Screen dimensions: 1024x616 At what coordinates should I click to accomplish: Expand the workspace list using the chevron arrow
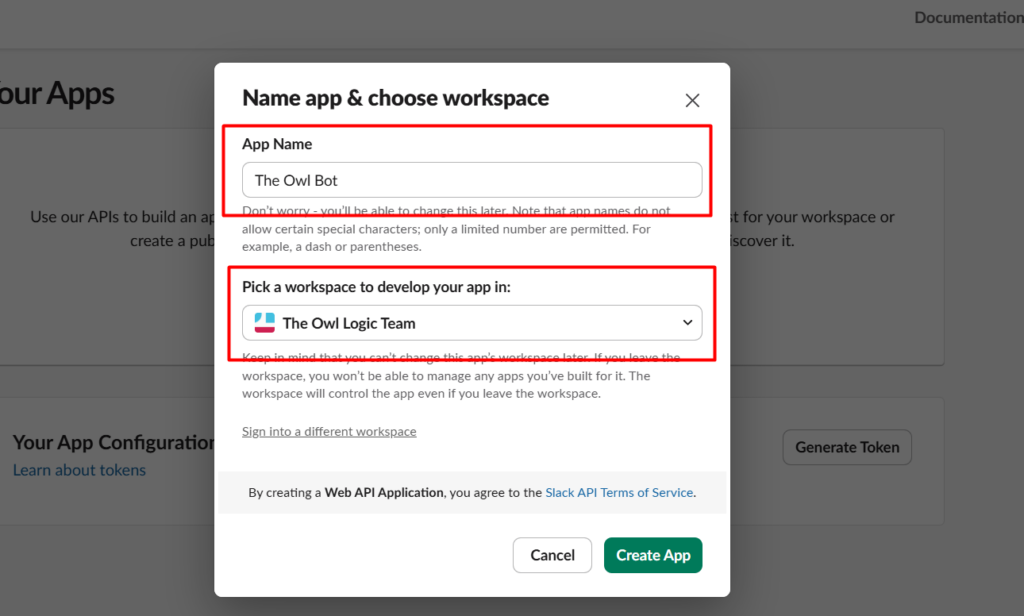(687, 322)
